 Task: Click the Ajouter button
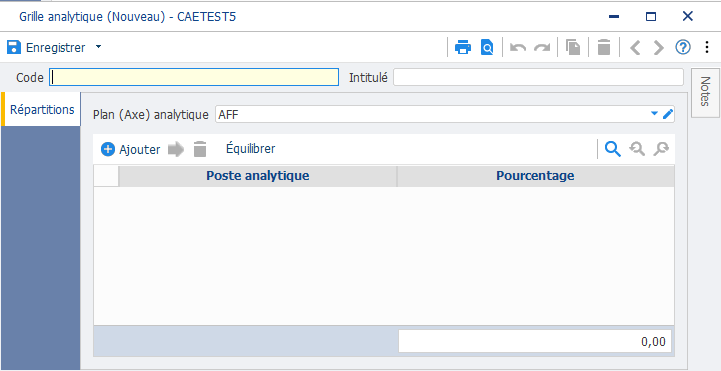click(x=131, y=149)
